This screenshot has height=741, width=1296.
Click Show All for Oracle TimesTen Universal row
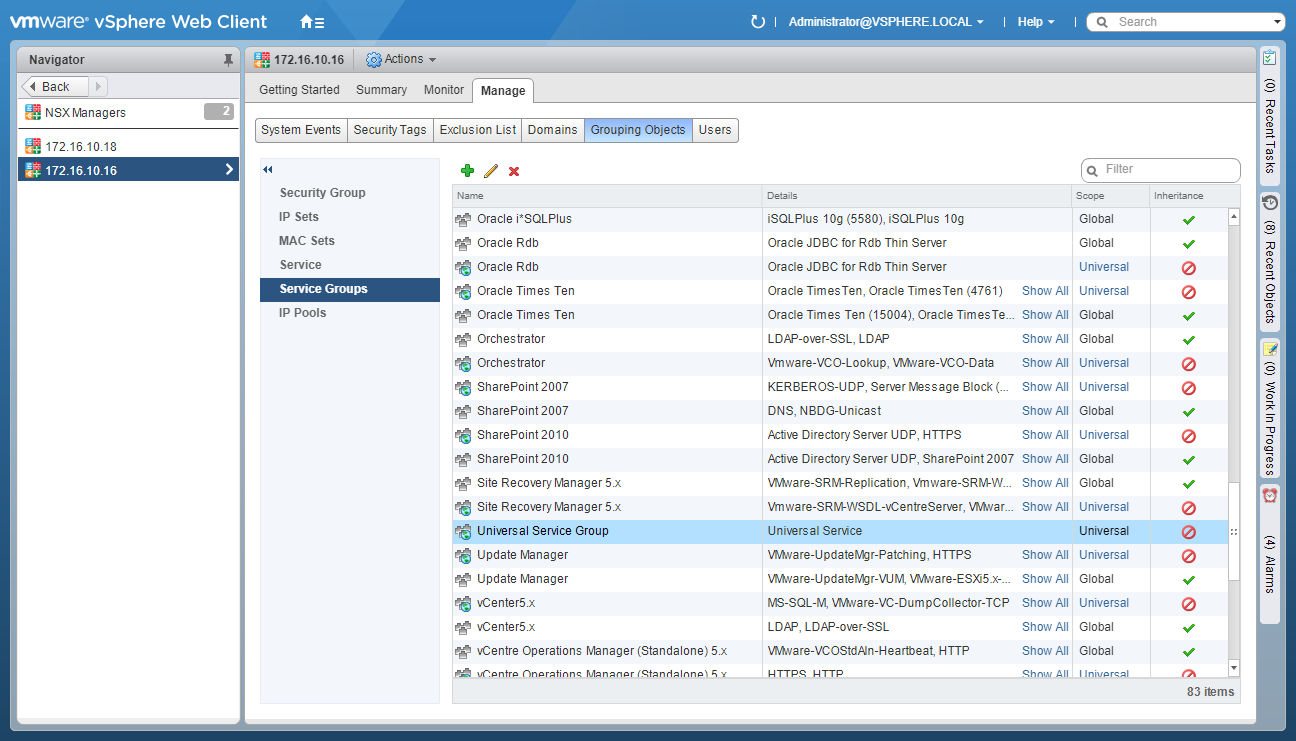(1045, 291)
